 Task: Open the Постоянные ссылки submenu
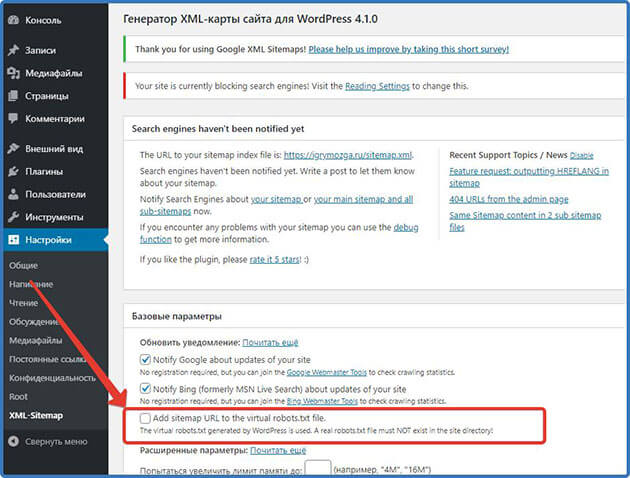pyautogui.click(x=47, y=359)
